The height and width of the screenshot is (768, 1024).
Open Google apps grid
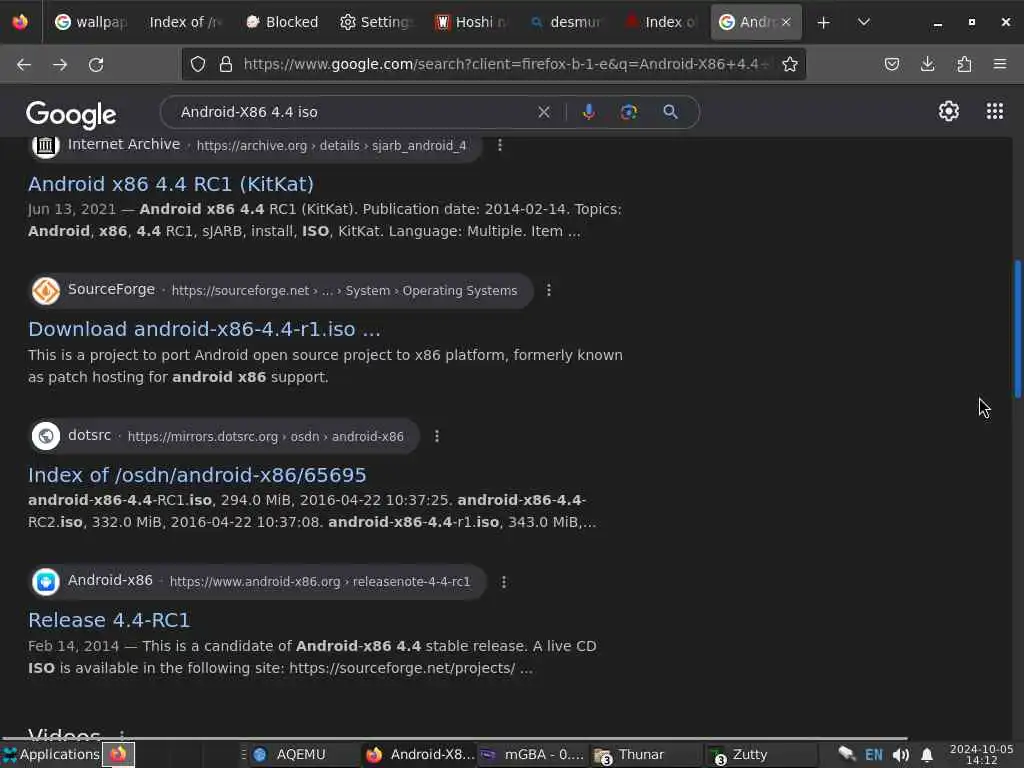995,112
